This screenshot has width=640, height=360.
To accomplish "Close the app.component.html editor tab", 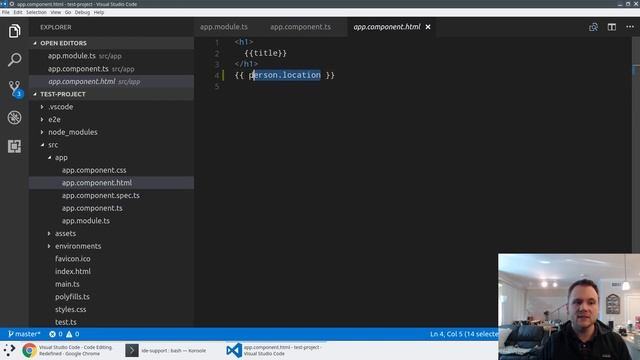I will tap(428, 27).
